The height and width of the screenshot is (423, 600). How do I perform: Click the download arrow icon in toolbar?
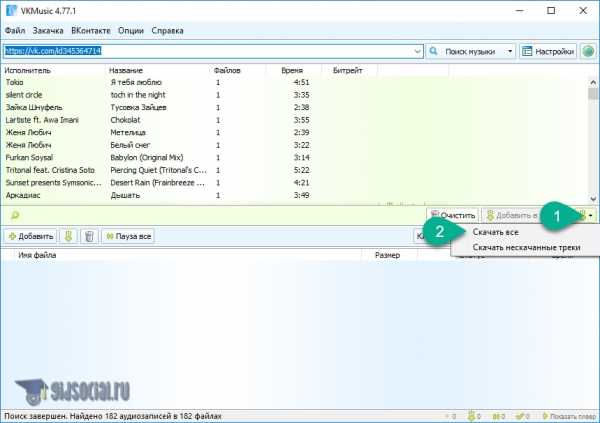point(68,237)
